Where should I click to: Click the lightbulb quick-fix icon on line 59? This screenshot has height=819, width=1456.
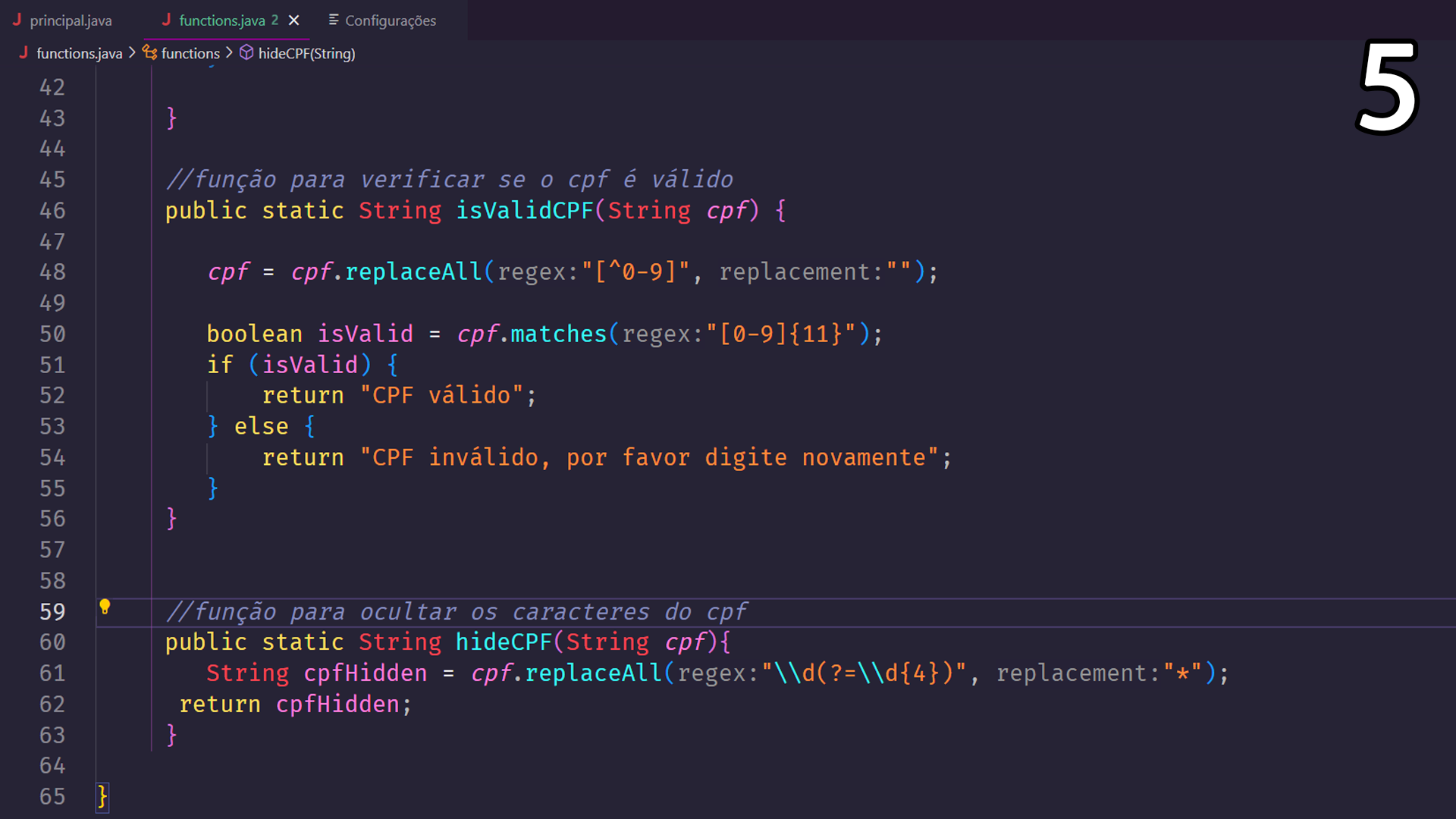click(x=105, y=606)
